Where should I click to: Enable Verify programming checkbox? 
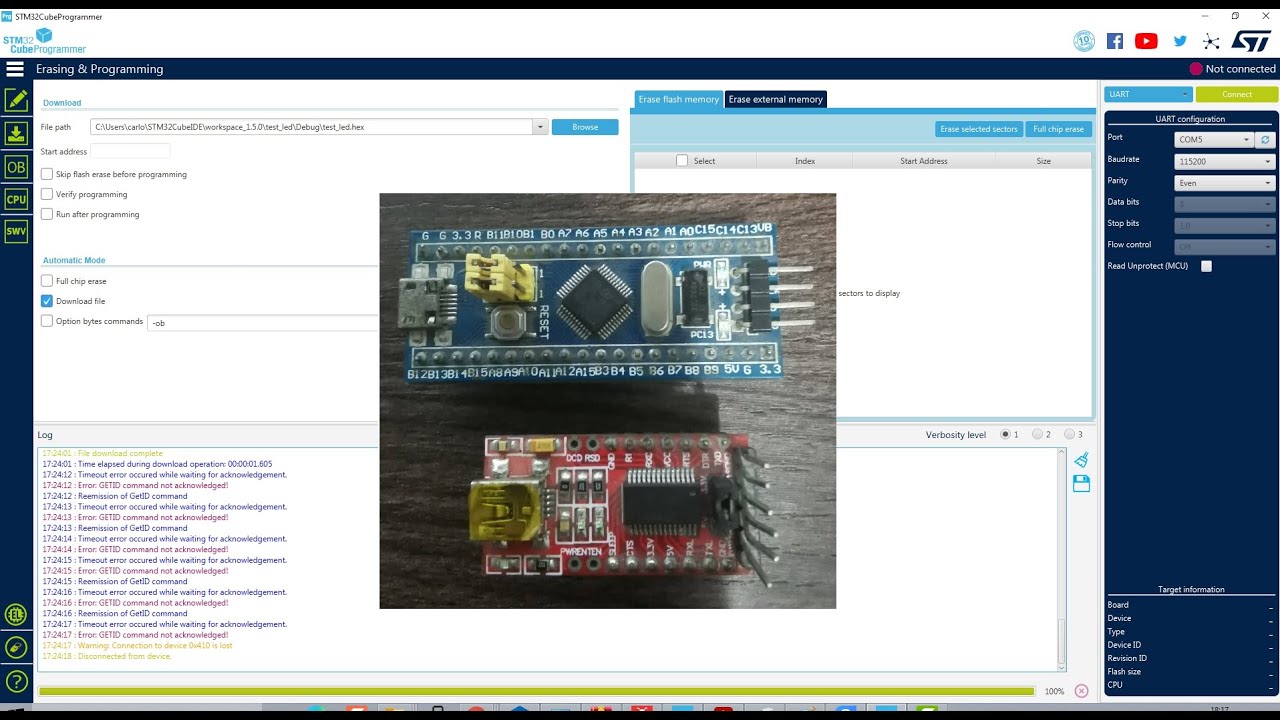(47, 194)
